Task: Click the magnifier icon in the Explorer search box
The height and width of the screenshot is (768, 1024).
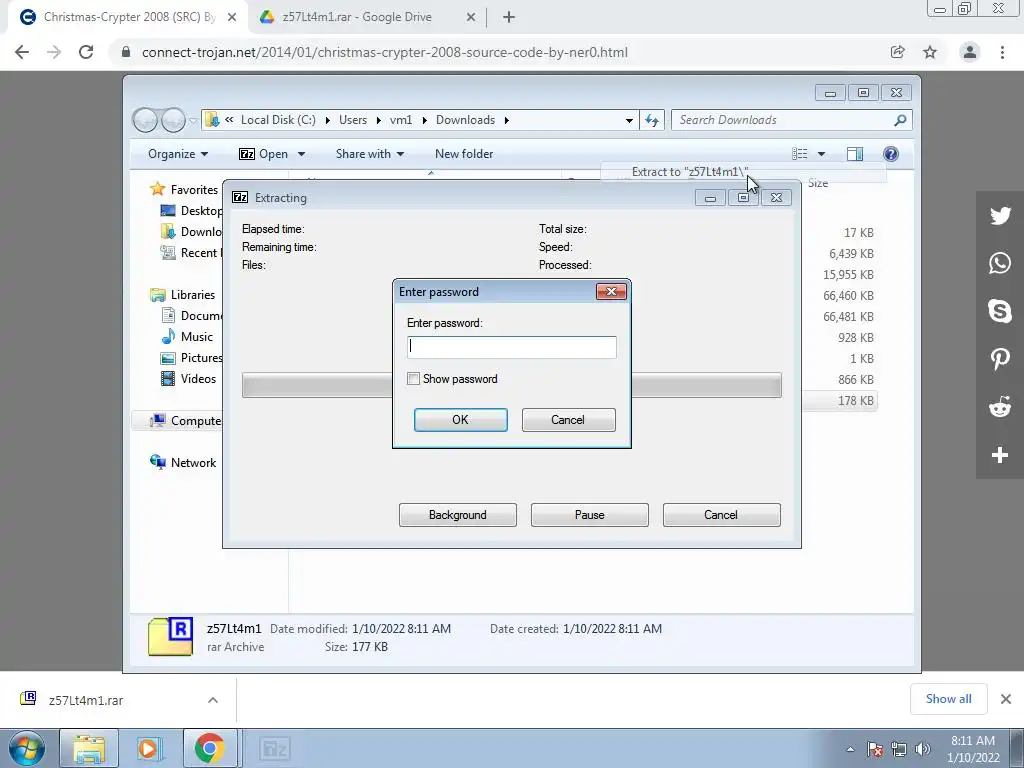Action: (x=900, y=120)
